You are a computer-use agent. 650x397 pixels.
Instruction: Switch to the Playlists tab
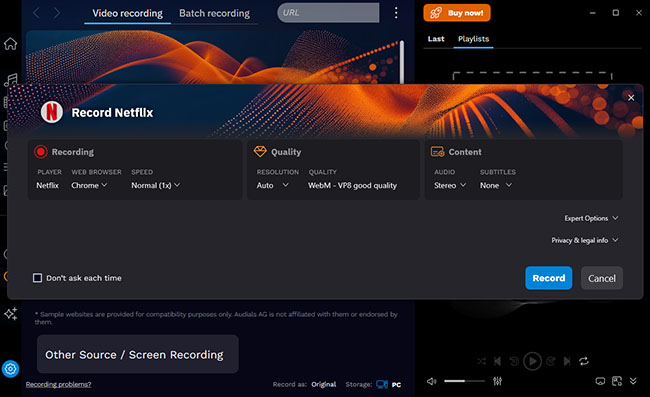pyautogui.click(x=473, y=39)
